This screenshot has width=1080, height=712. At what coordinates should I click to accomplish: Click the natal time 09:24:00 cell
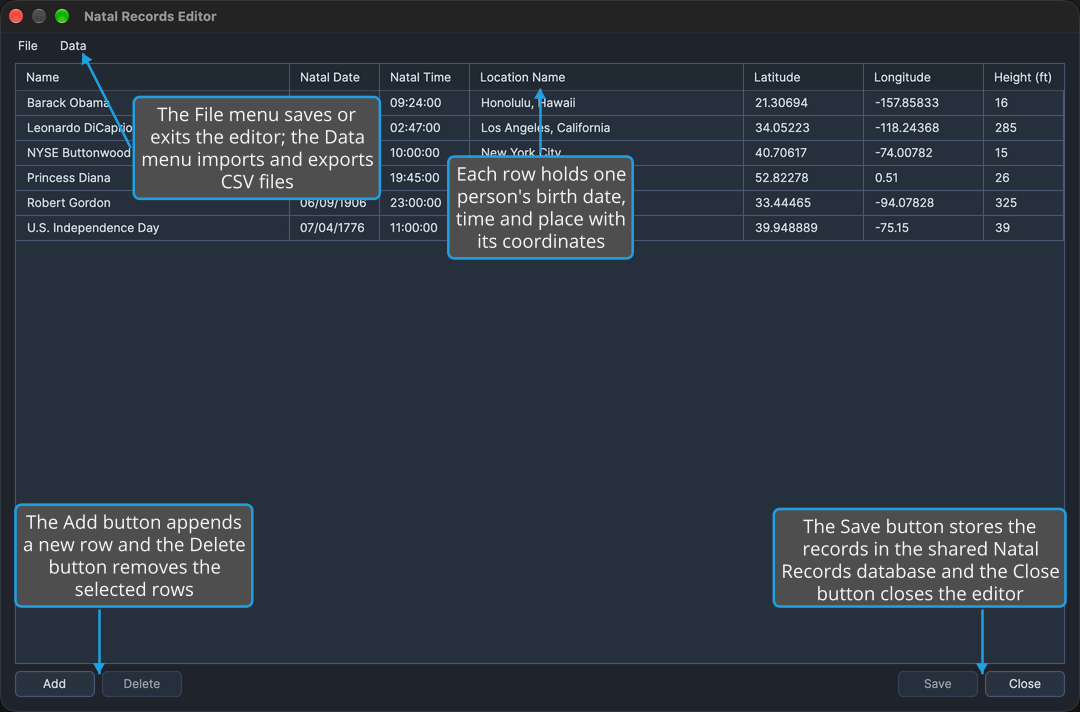click(424, 103)
